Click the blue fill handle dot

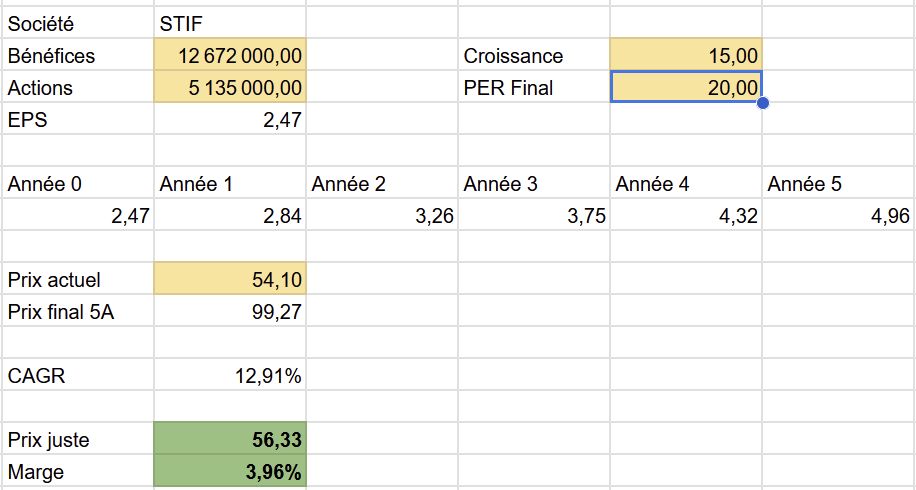click(762, 103)
